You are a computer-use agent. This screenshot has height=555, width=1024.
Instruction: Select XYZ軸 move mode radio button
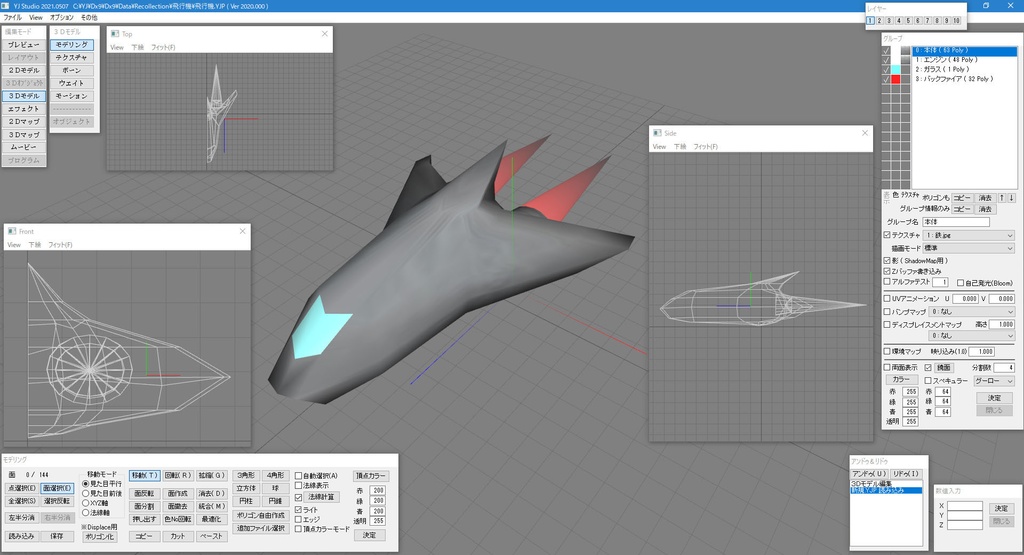pyautogui.click(x=86, y=503)
